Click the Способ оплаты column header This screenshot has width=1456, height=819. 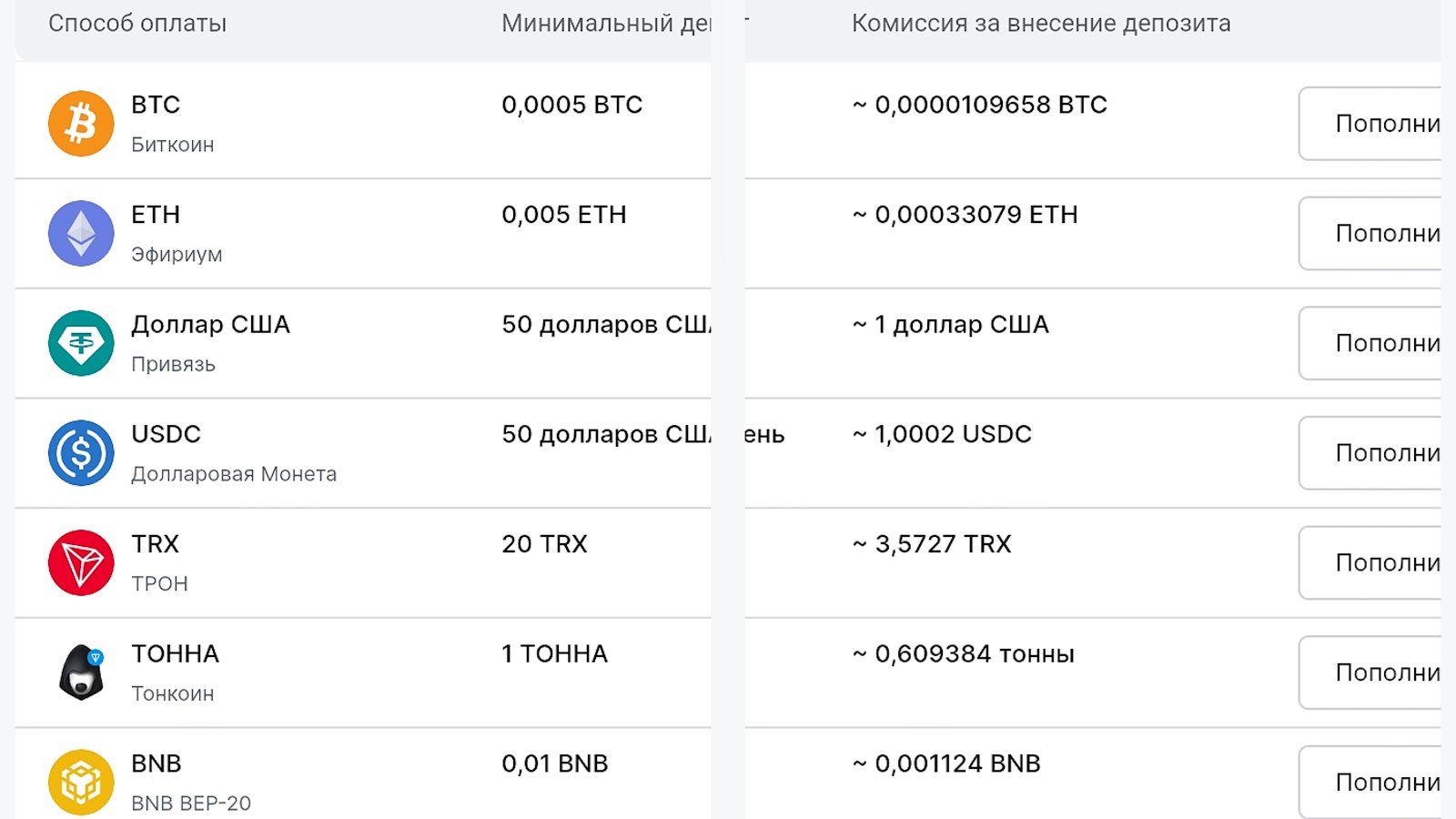[x=137, y=24]
